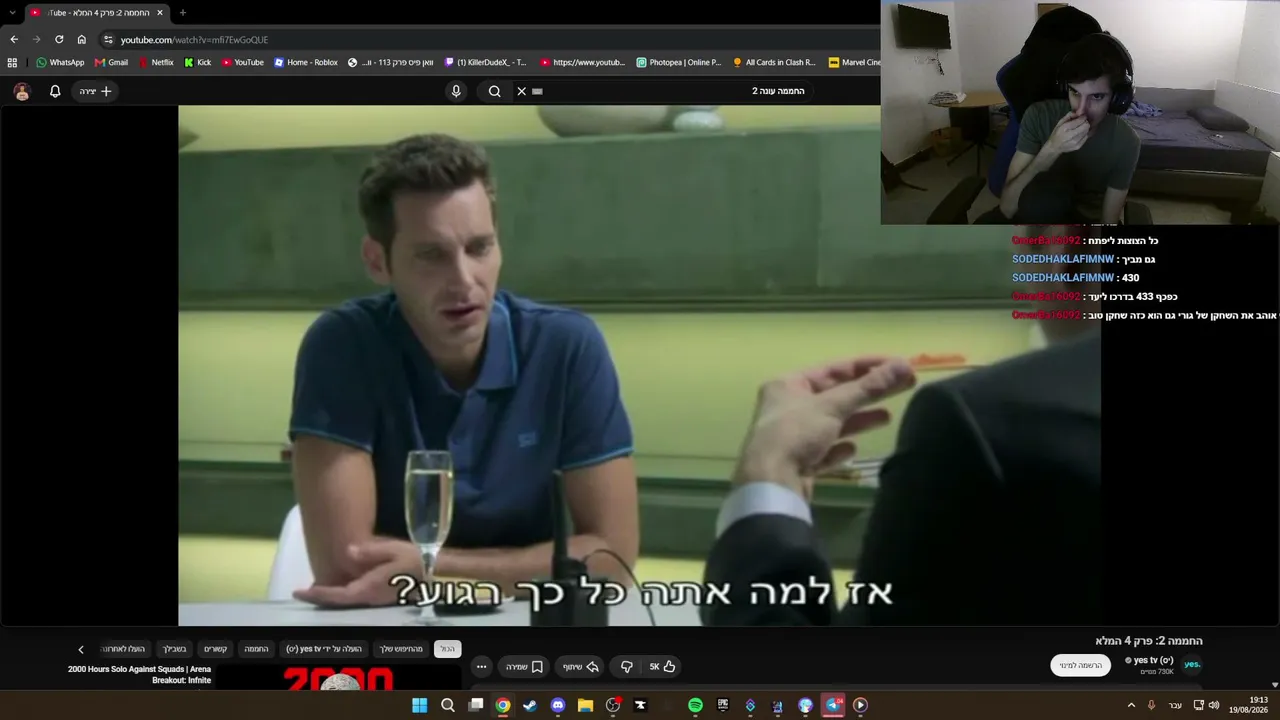Open a new browser tab
Viewport: 1280px width, 720px height.
point(182,12)
